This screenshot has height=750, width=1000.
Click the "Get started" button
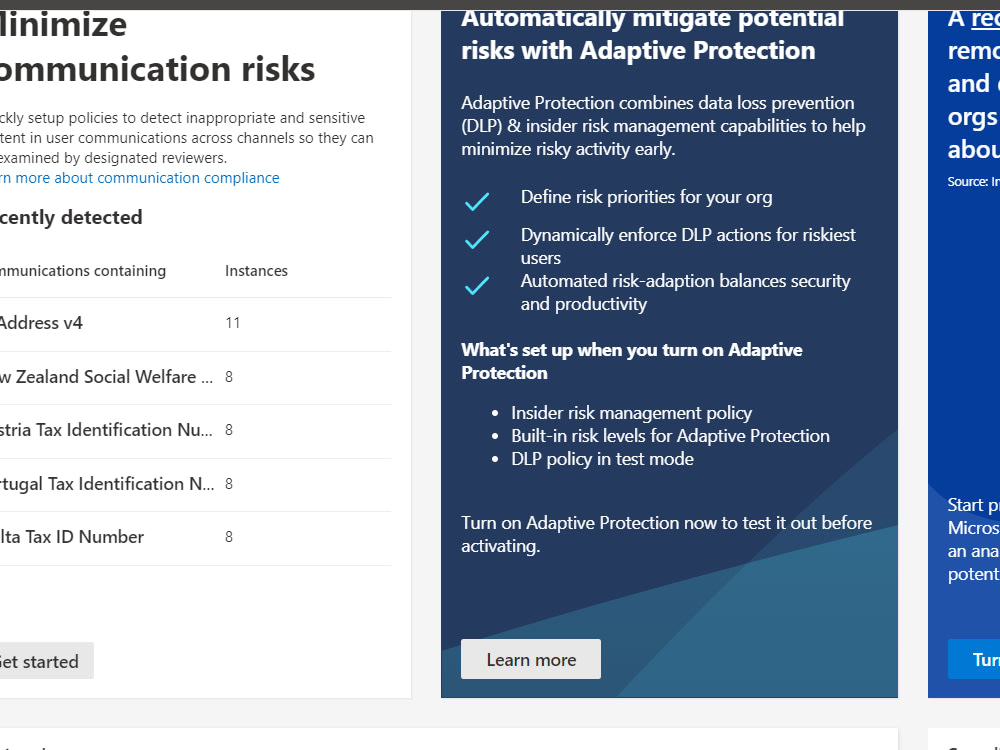pyautogui.click(x=39, y=661)
